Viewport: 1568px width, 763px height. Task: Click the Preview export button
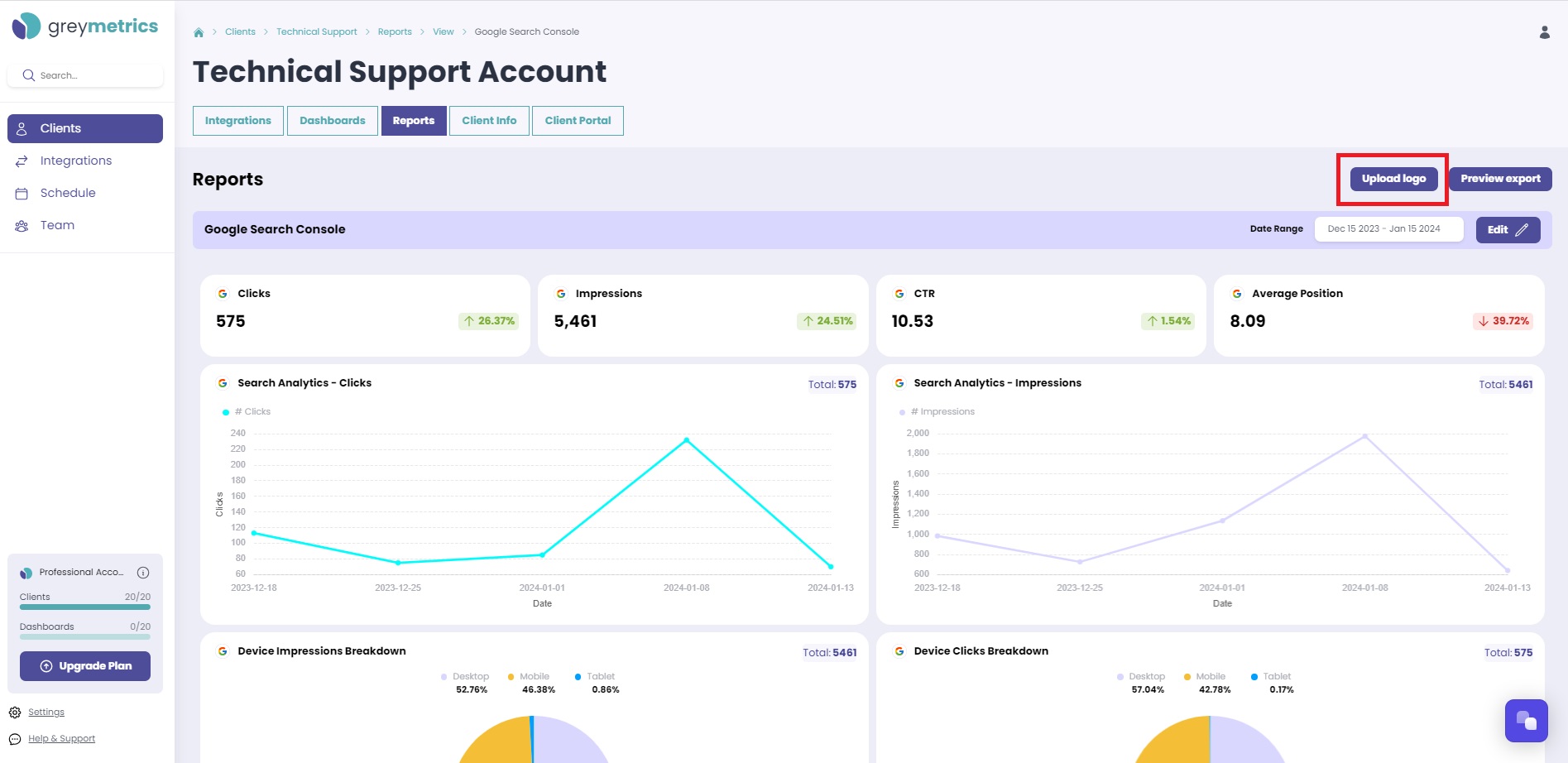(x=1500, y=179)
